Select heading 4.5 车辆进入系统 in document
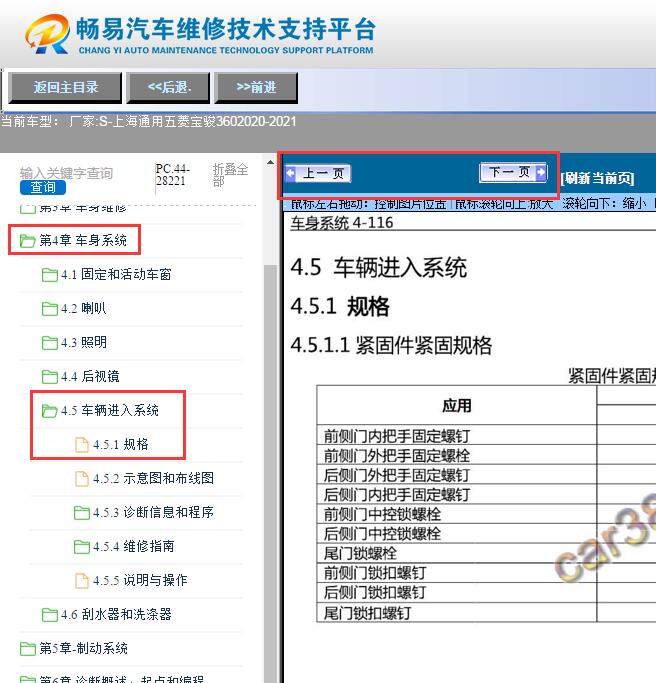656x683 pixels. pyautogui.click(x=379, y=267)
